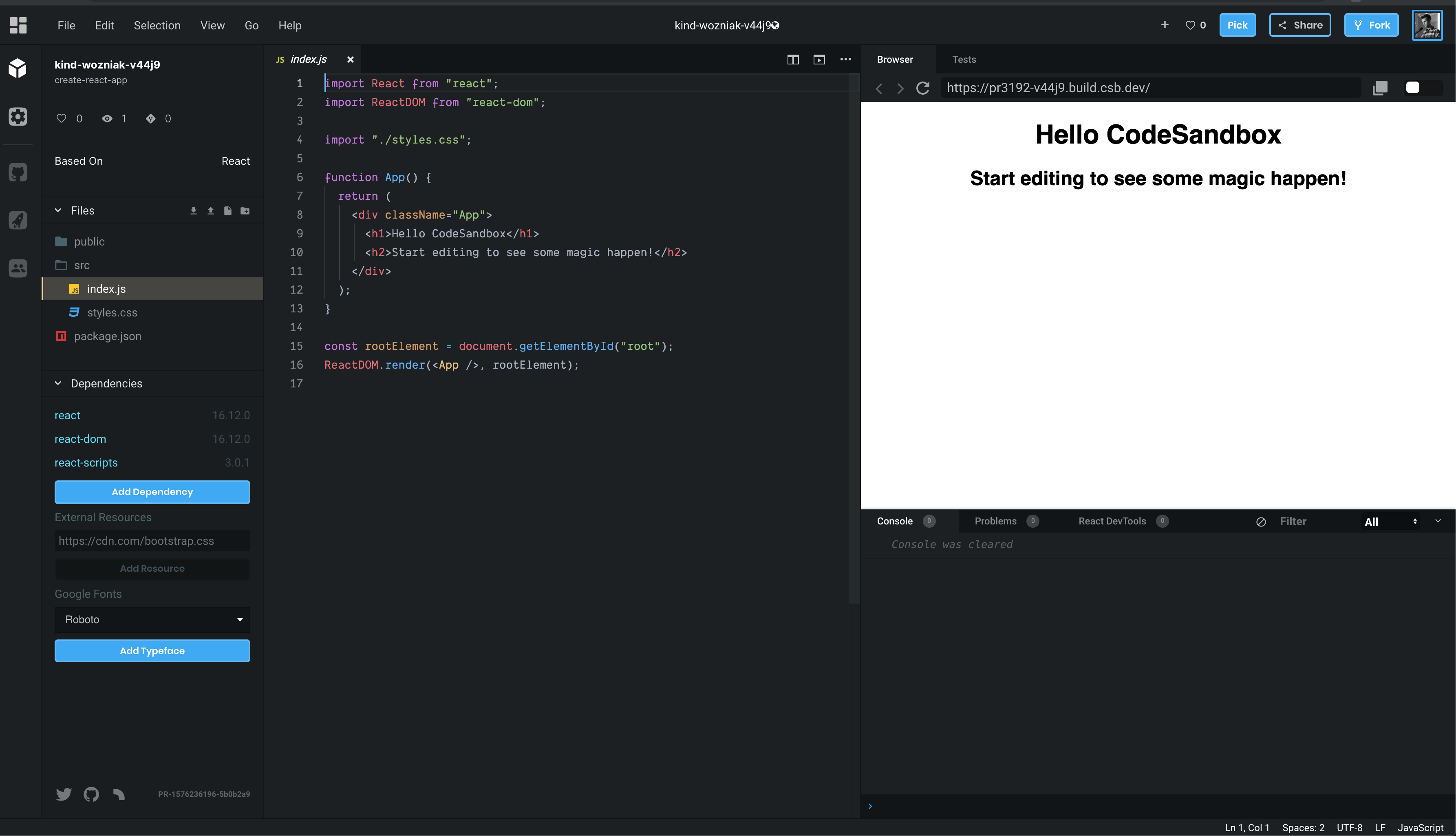Click the split editor icon
This screenshot has height=836, width=1456.
tap(792, 60)
